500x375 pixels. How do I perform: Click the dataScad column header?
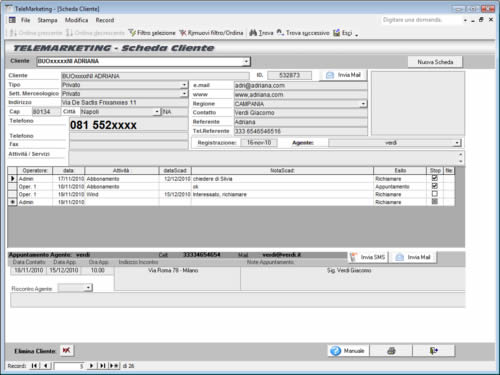click(x=175, y=171)
